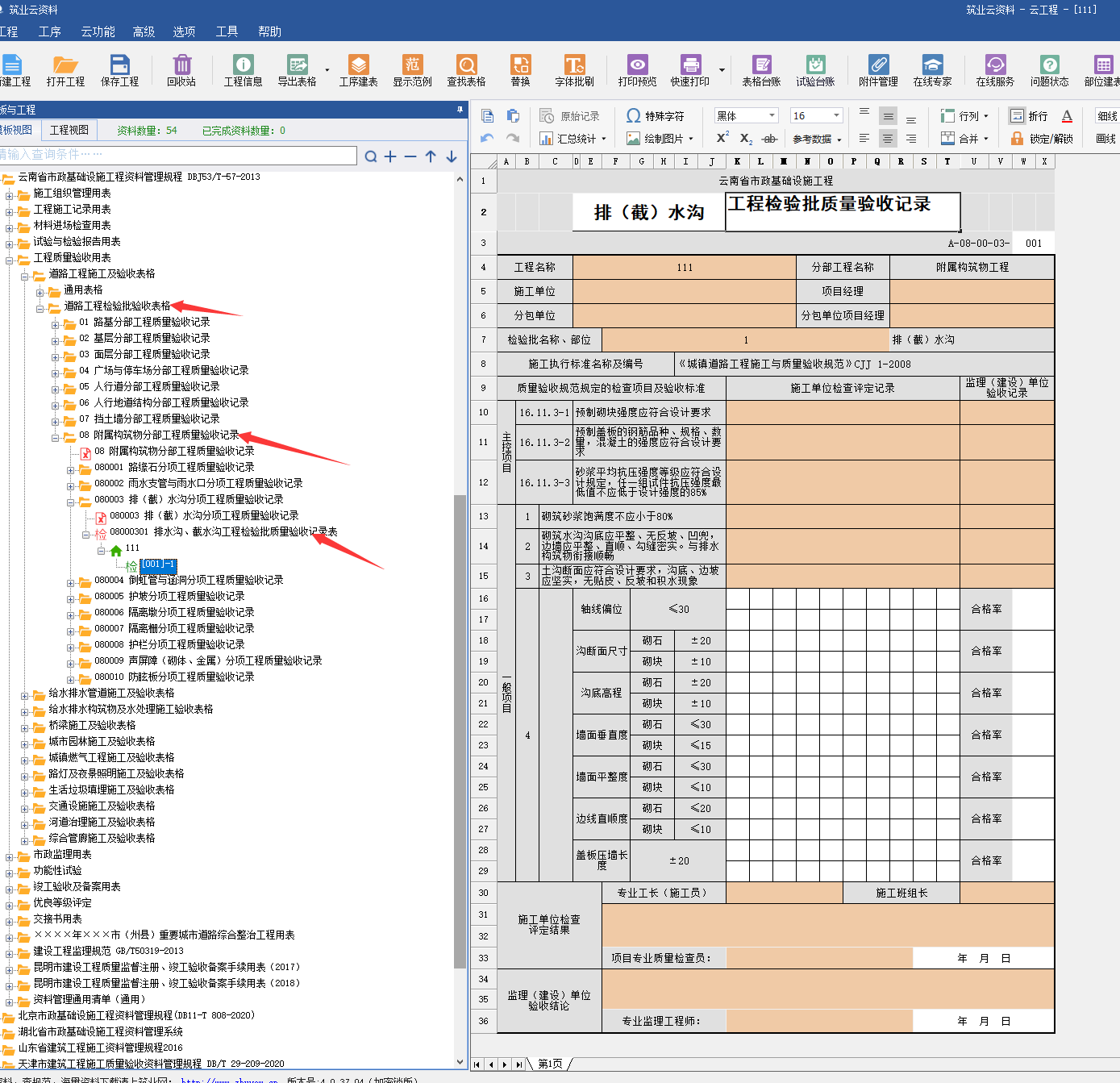The image size is (1120, 1083).
Task: Click the font color A button
Action: click(x=1067, y=116)
